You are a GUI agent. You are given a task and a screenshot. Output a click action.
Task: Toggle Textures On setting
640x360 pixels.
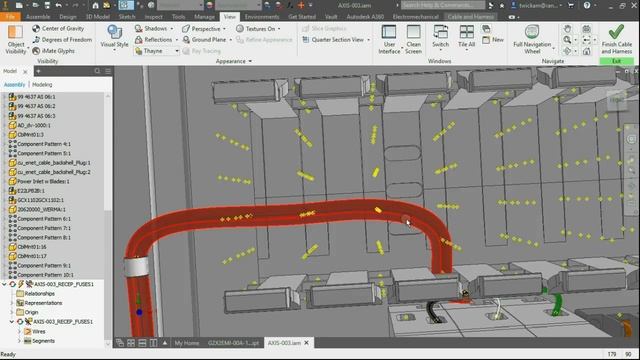coord(256,29)
